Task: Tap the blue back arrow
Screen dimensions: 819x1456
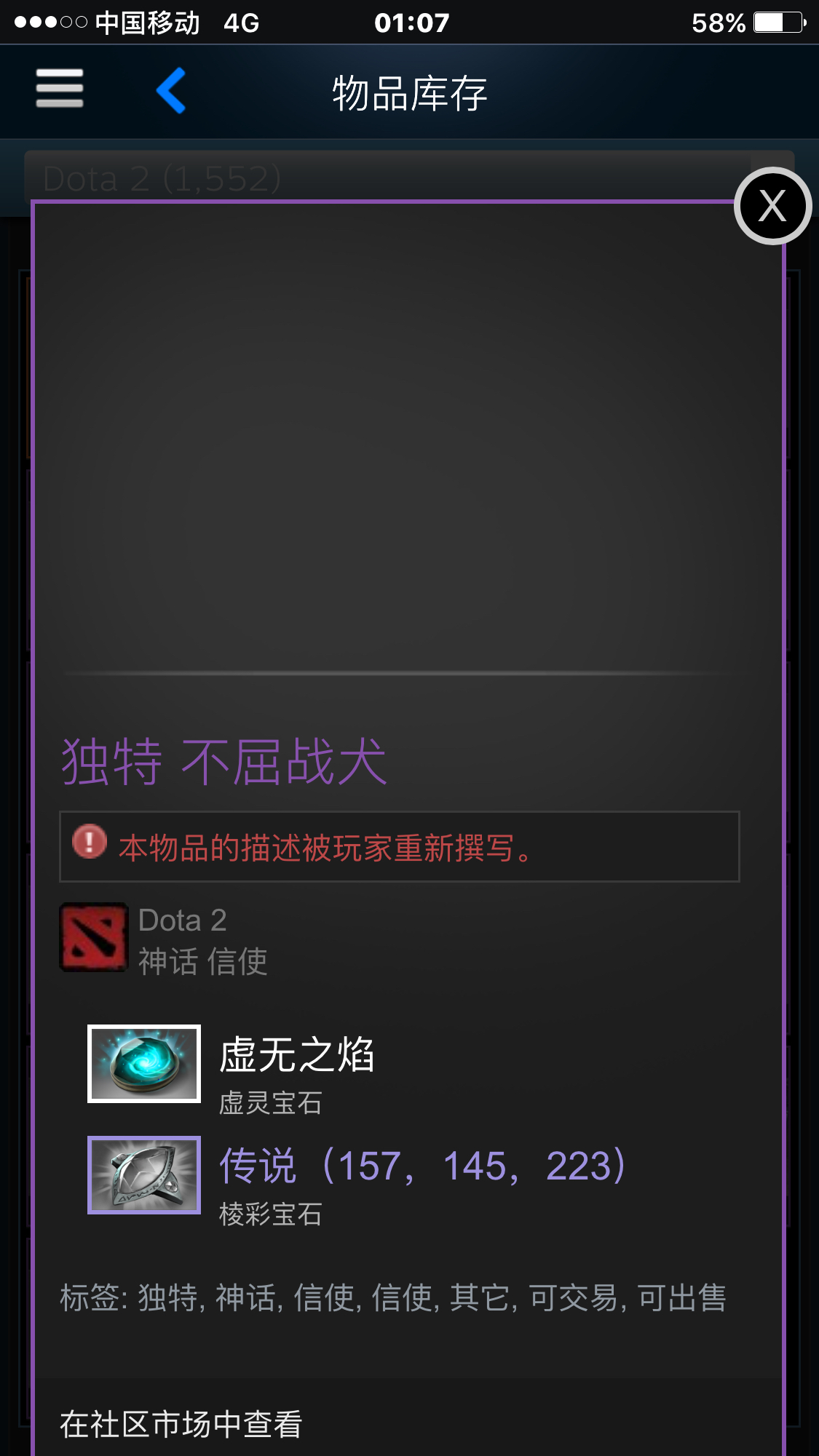Action: click(172, 90)
